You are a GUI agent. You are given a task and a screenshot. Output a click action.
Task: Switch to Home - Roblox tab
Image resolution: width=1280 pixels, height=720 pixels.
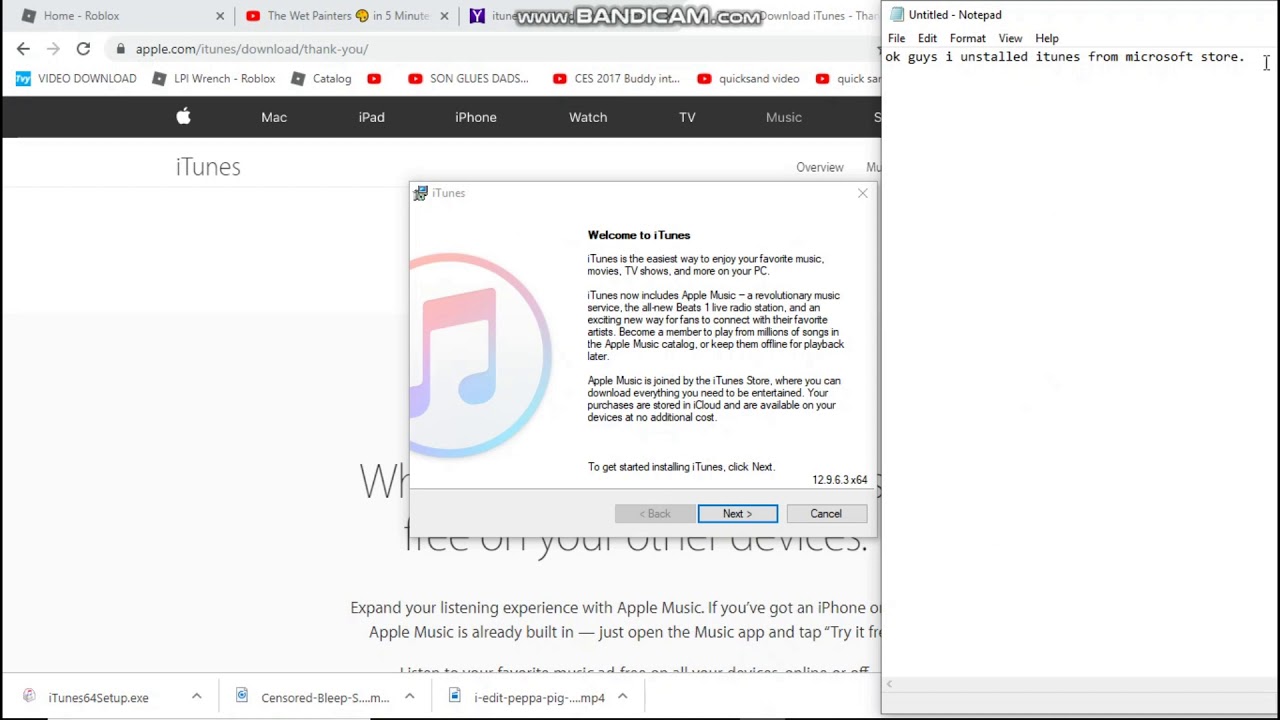[x=81, y=16]
